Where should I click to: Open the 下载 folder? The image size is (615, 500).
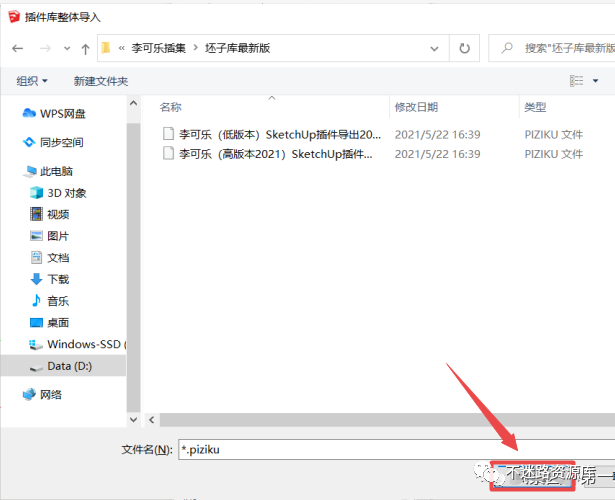49,279
